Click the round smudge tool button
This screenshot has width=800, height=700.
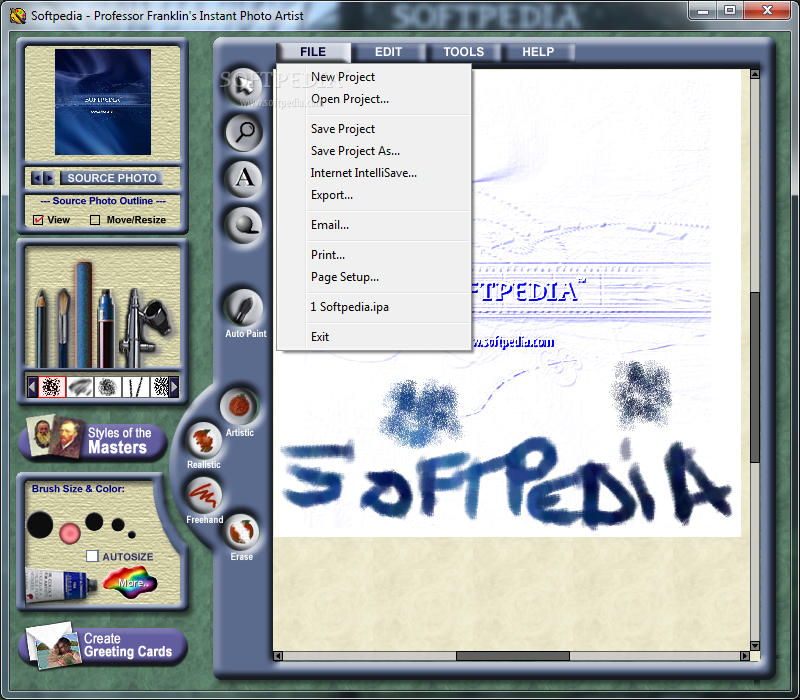pos(244,224)
